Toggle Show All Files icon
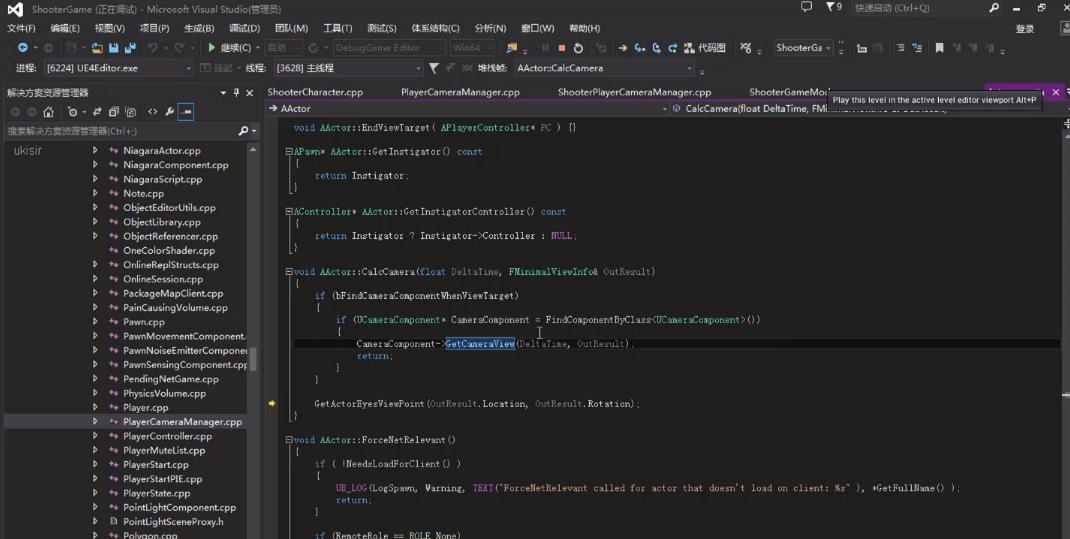The height and width of the screenshot is (539, 1070). click(130, 111)
